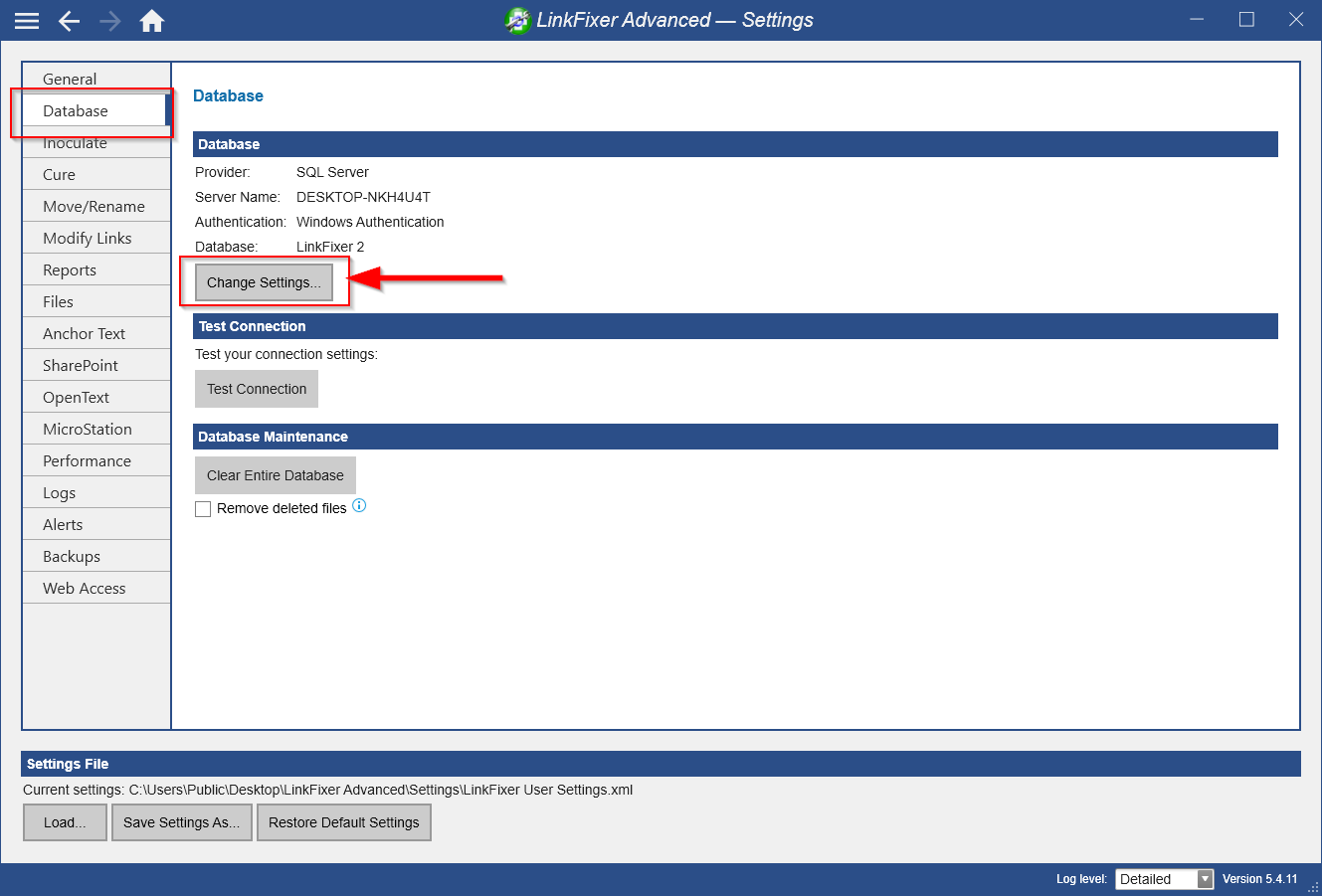Show info tooltip for Remove deleted files
Image resolution: width=1322 pixels, height=896 pixels.
coord(360,505)
